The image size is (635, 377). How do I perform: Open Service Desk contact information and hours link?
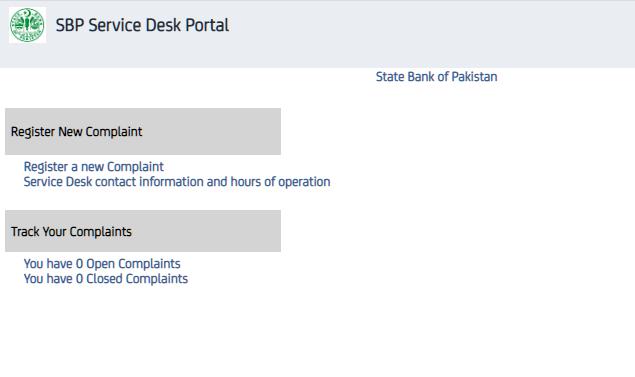177,182
